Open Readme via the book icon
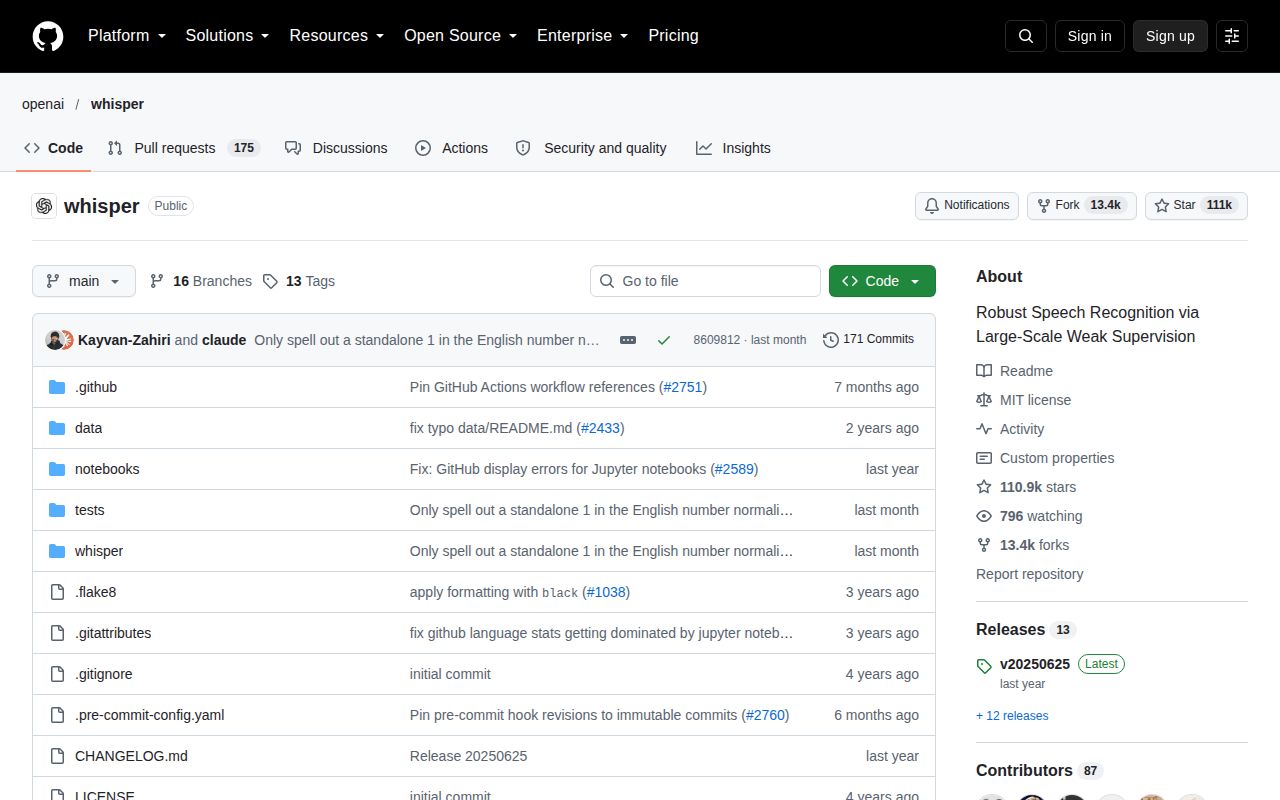The height and width of the screenshot is (800, 1280). coord(984,371)
